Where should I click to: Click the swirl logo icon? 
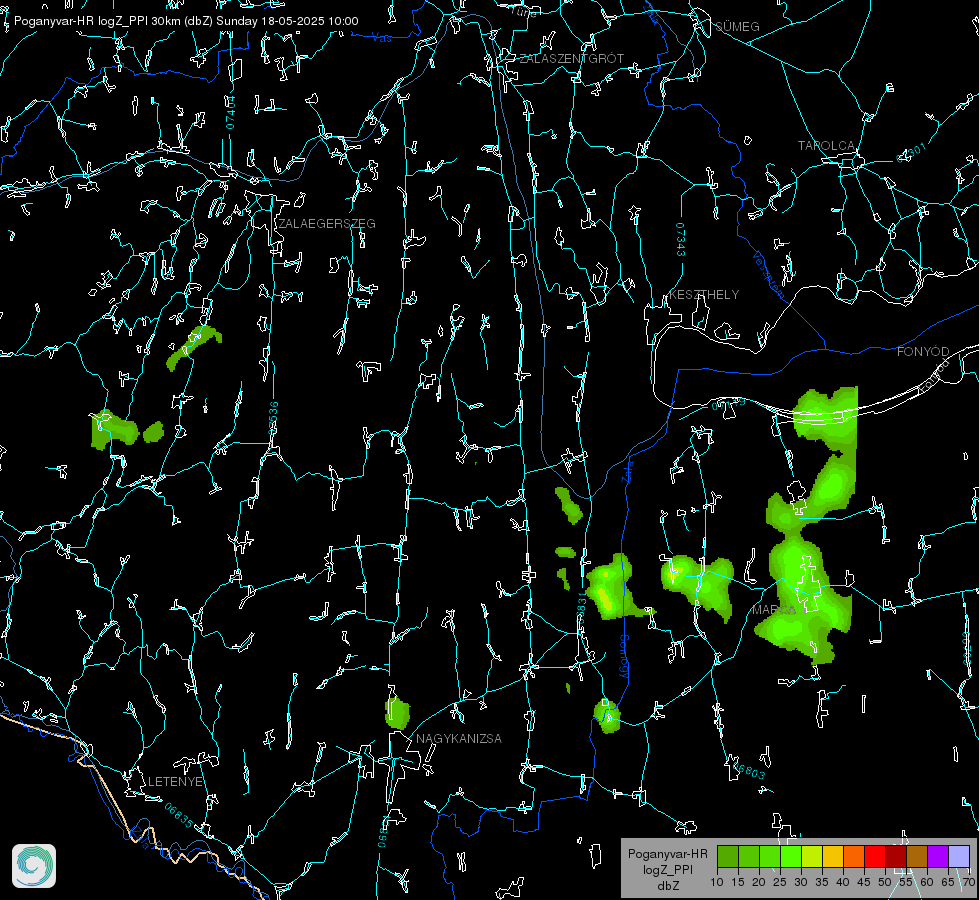(34, 866)
